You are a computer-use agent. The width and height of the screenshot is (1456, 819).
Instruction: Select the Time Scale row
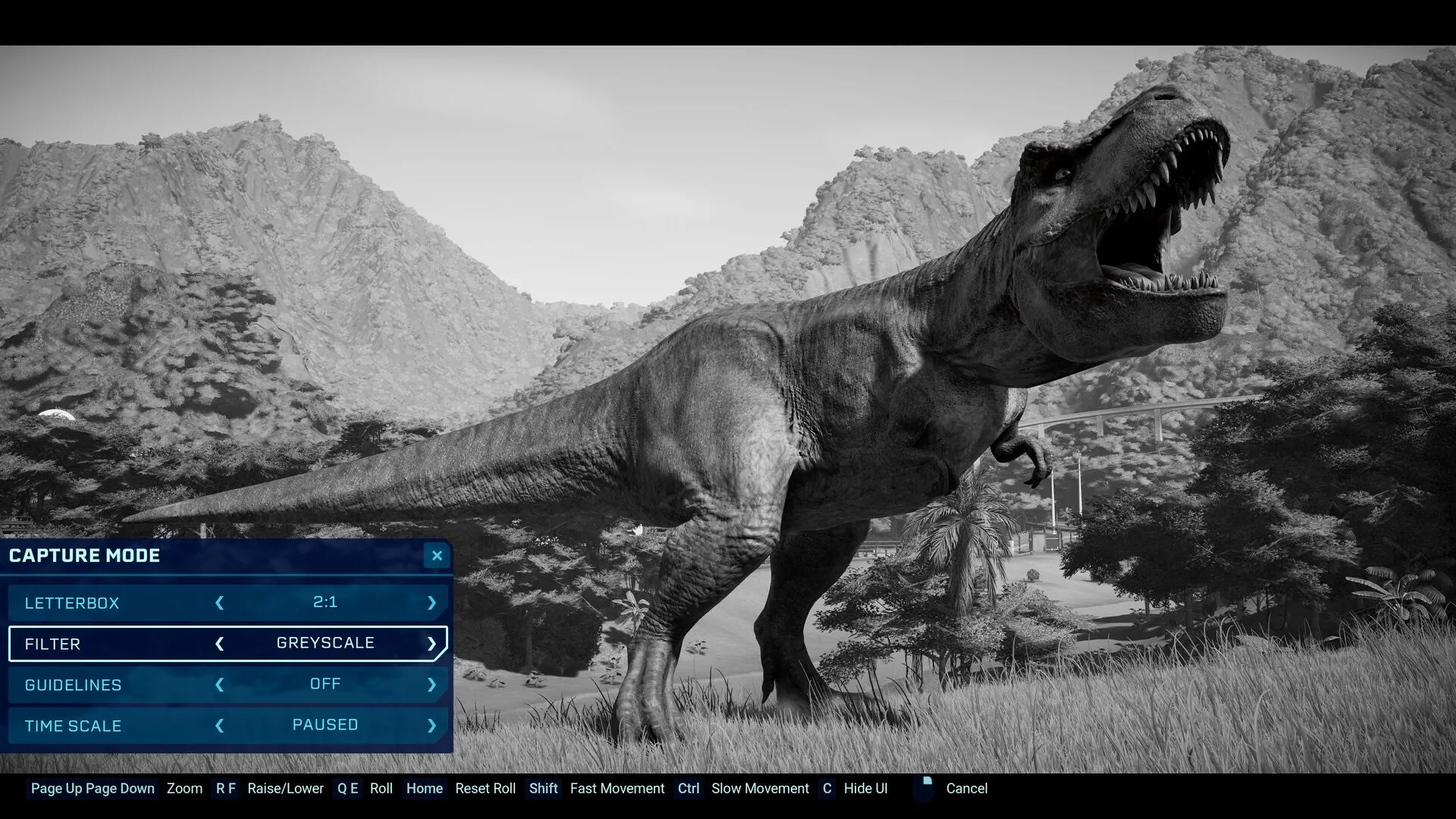point(73,726)
